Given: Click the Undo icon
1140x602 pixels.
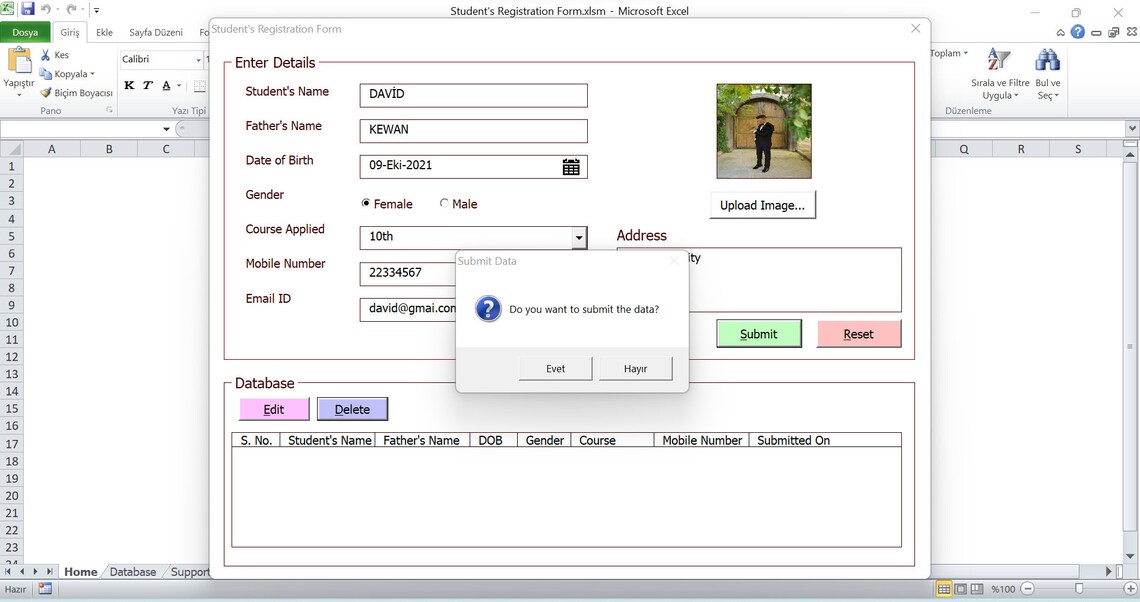Looking at the screenshot, I should 47,10.
